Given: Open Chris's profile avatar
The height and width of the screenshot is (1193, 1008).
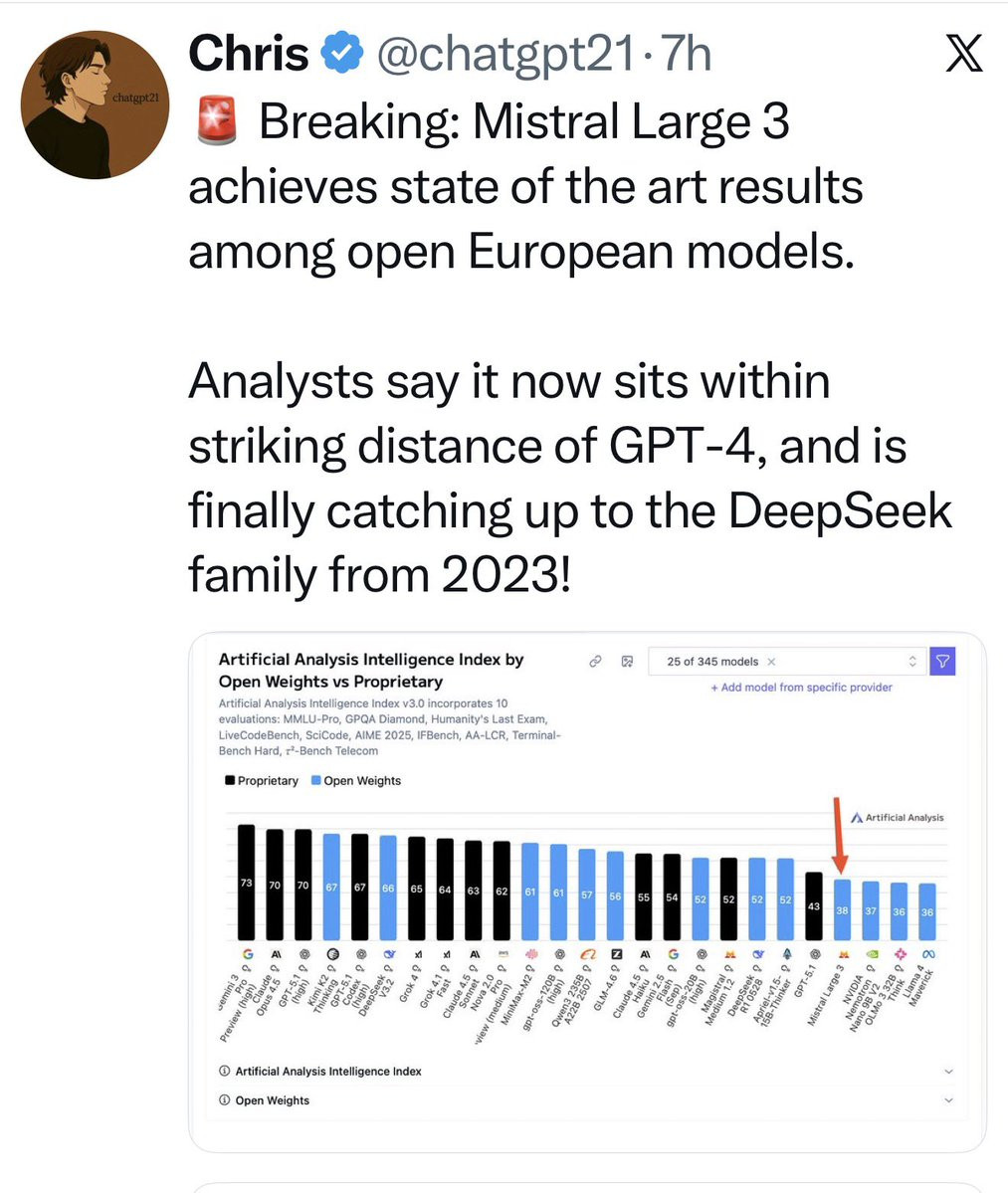Looking at the screenshot, I should 95,105.
